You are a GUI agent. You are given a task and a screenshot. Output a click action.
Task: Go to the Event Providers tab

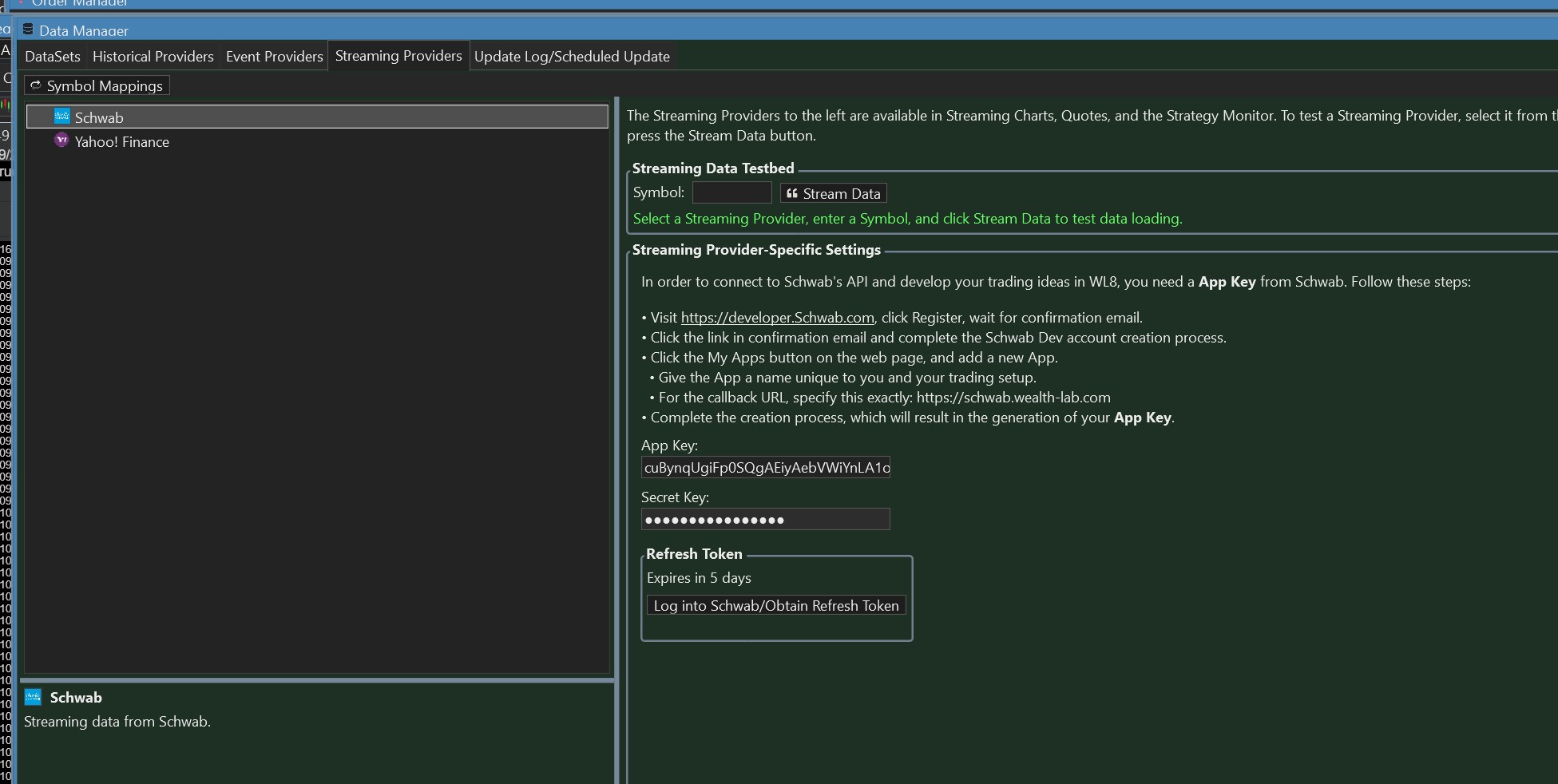274,57
